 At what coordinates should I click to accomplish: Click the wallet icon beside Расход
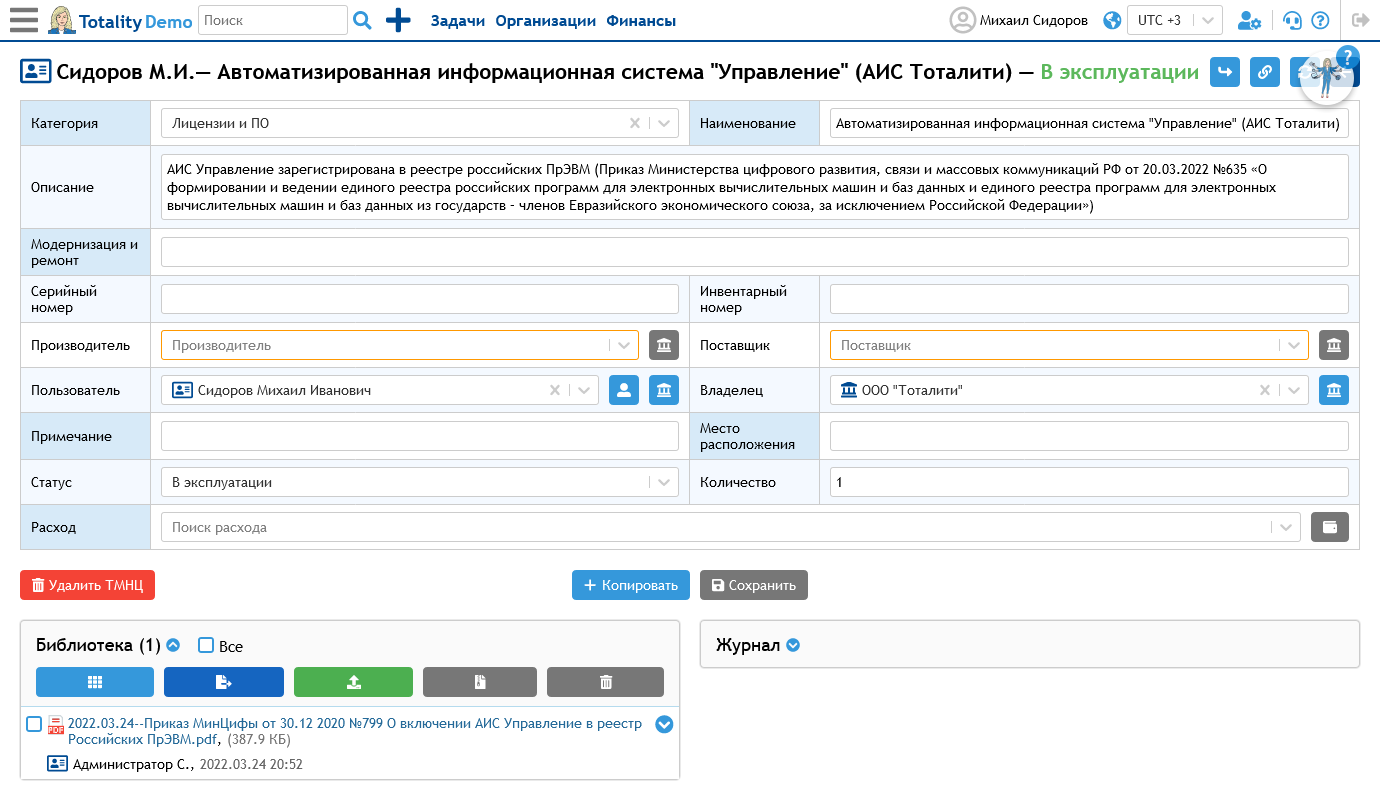point(1330,527)
